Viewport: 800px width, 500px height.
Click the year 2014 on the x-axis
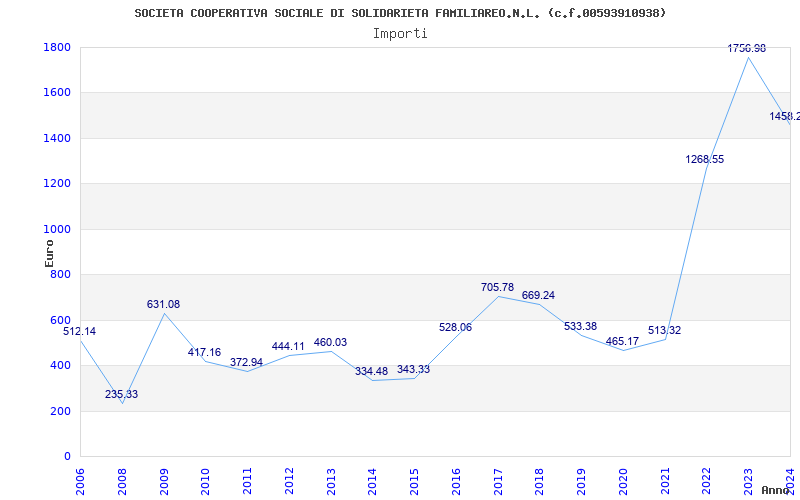click(x=372, y=482)
